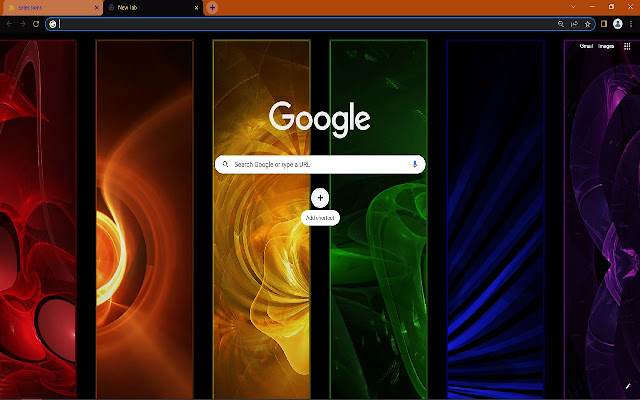640x400 pixels.
Task: Click the search magnifier in Google box
Action: [x=225, y=164]
